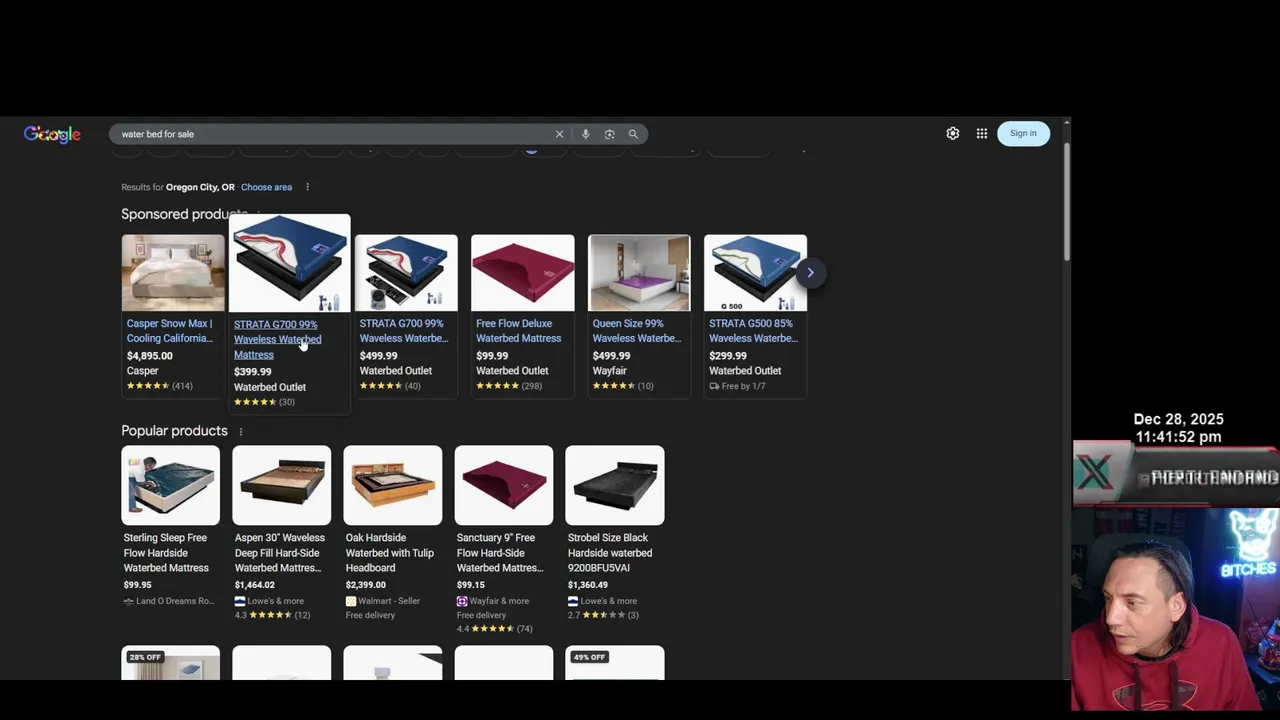The width and height of the screenshot is (1280, 720).
Task: Click the Wayfair & more seller text
Action: 499,601
